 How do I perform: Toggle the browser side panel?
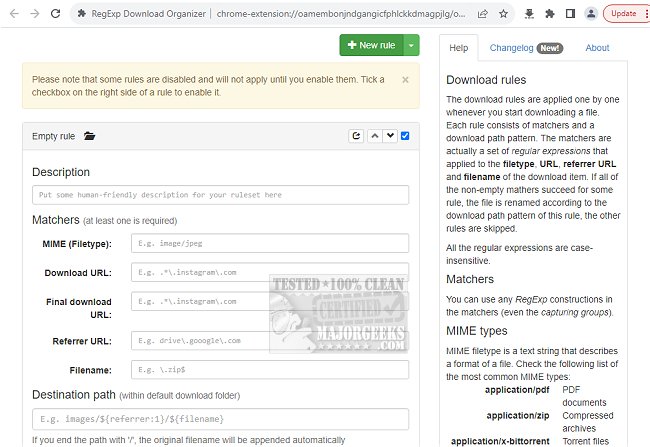[x=570, y=14]
